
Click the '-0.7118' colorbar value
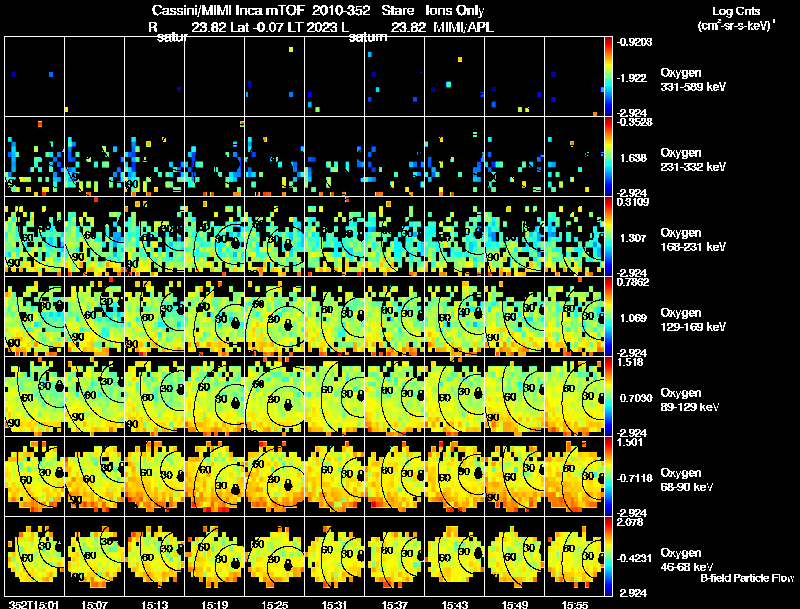point(634,478)
